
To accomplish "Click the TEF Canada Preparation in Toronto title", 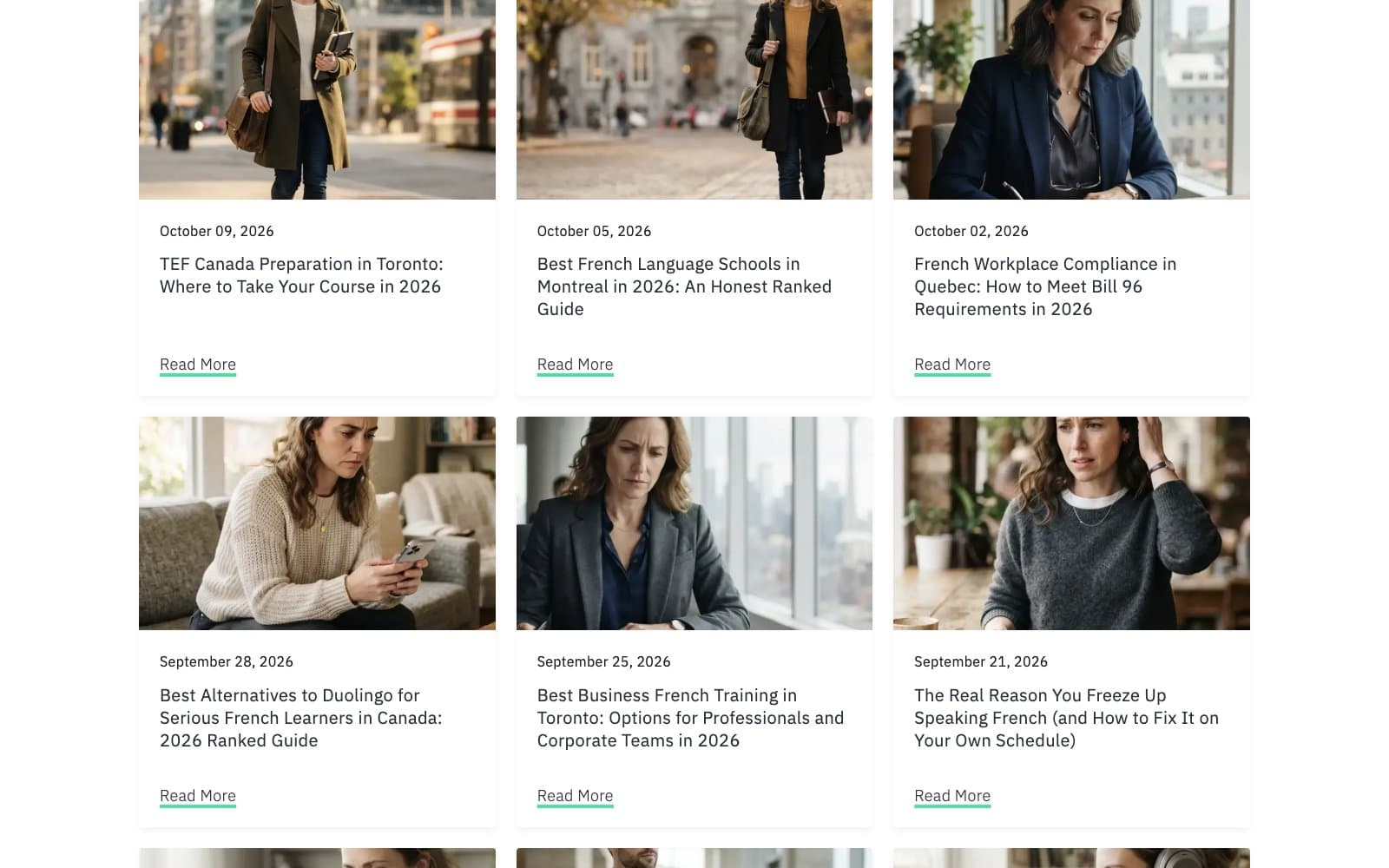I will 301,275.
